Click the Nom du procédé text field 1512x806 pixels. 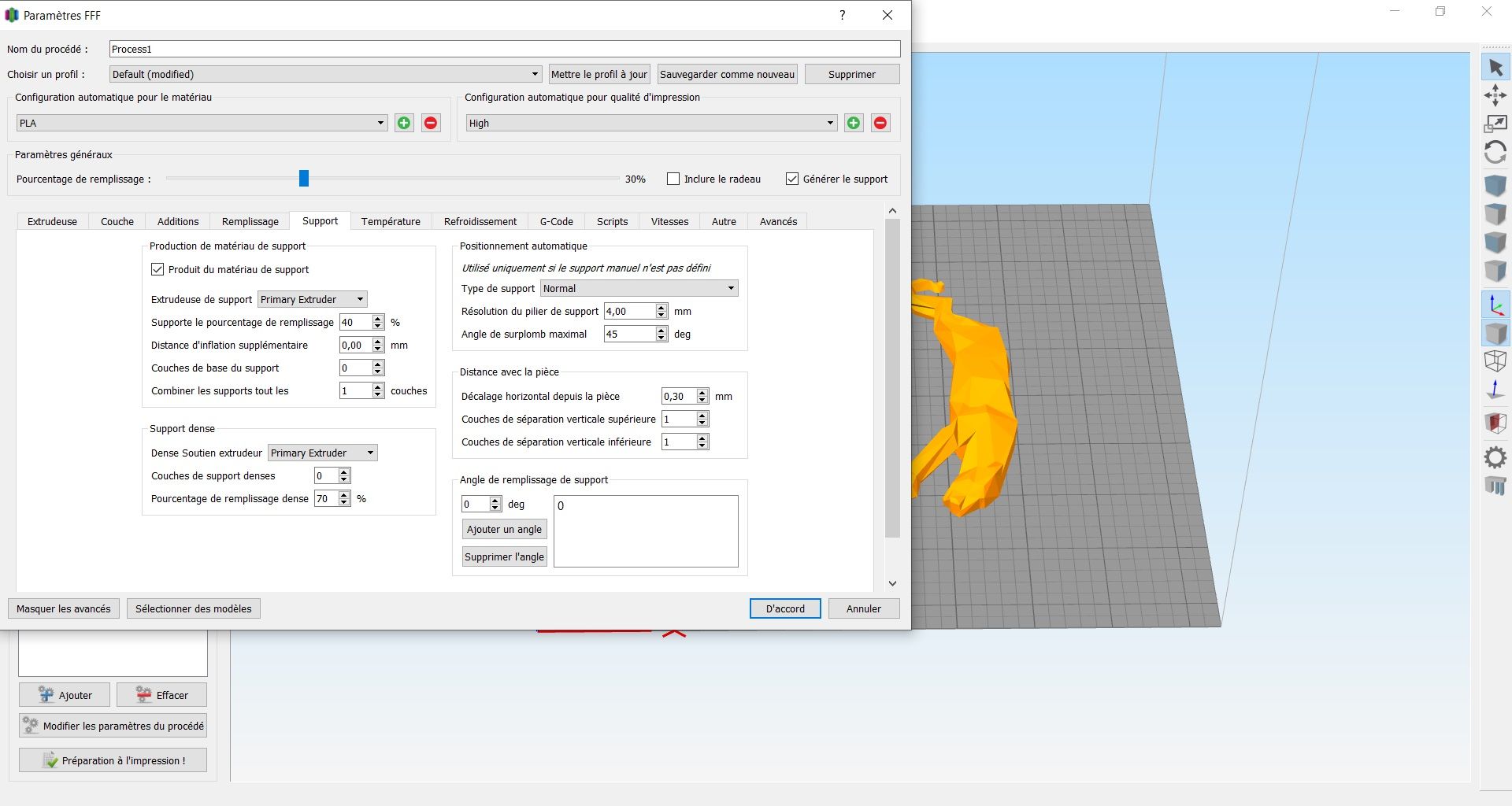coord(505,49)
